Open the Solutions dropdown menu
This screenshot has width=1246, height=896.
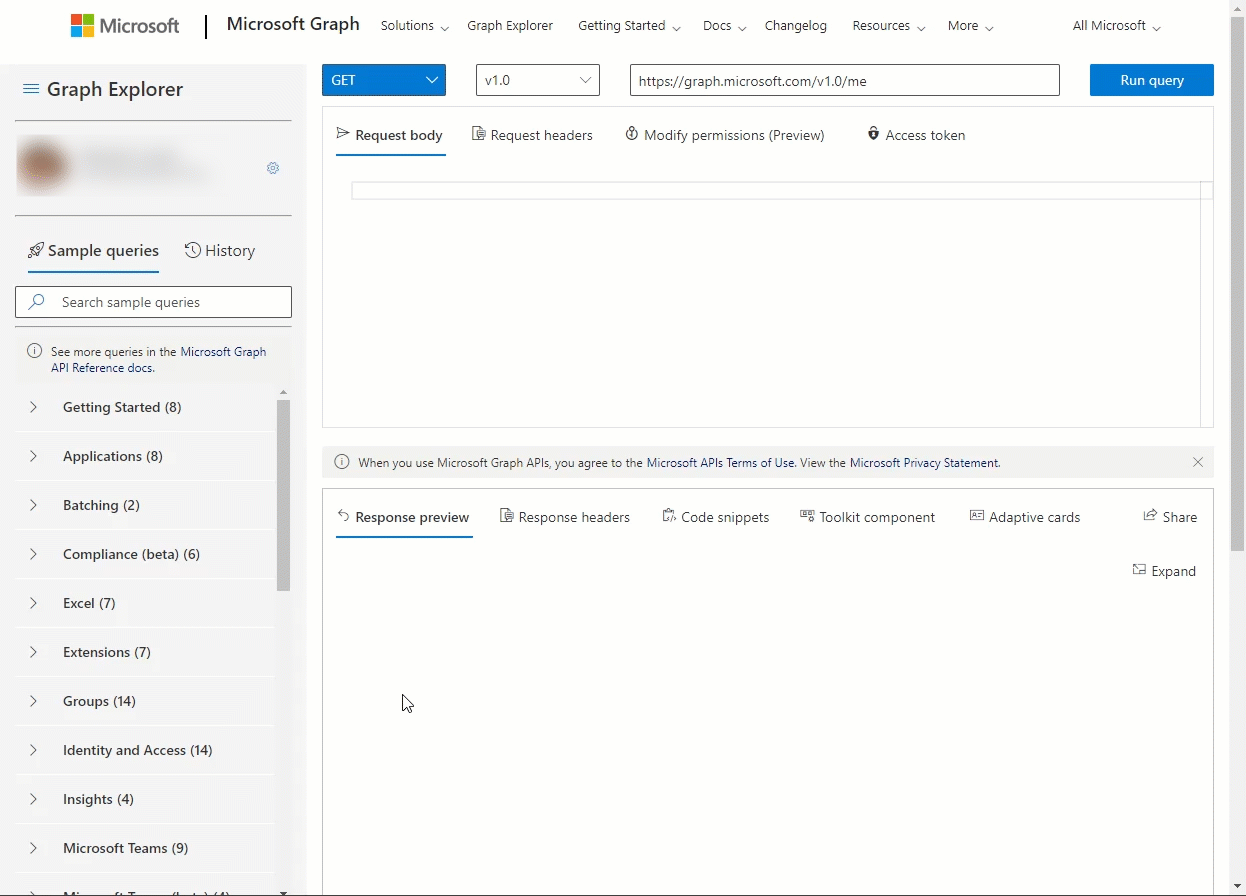(x=415, y=26)
